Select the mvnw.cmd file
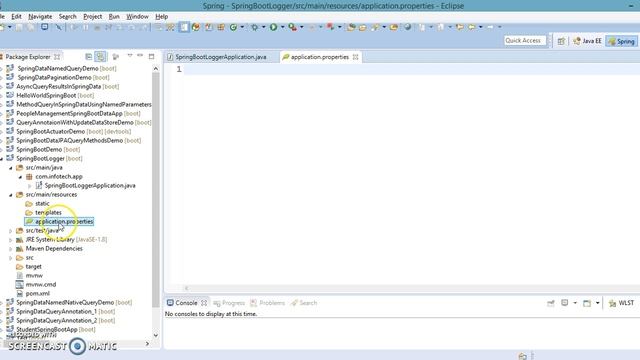This screenshot has height=360, width=640. click(36, 284)
